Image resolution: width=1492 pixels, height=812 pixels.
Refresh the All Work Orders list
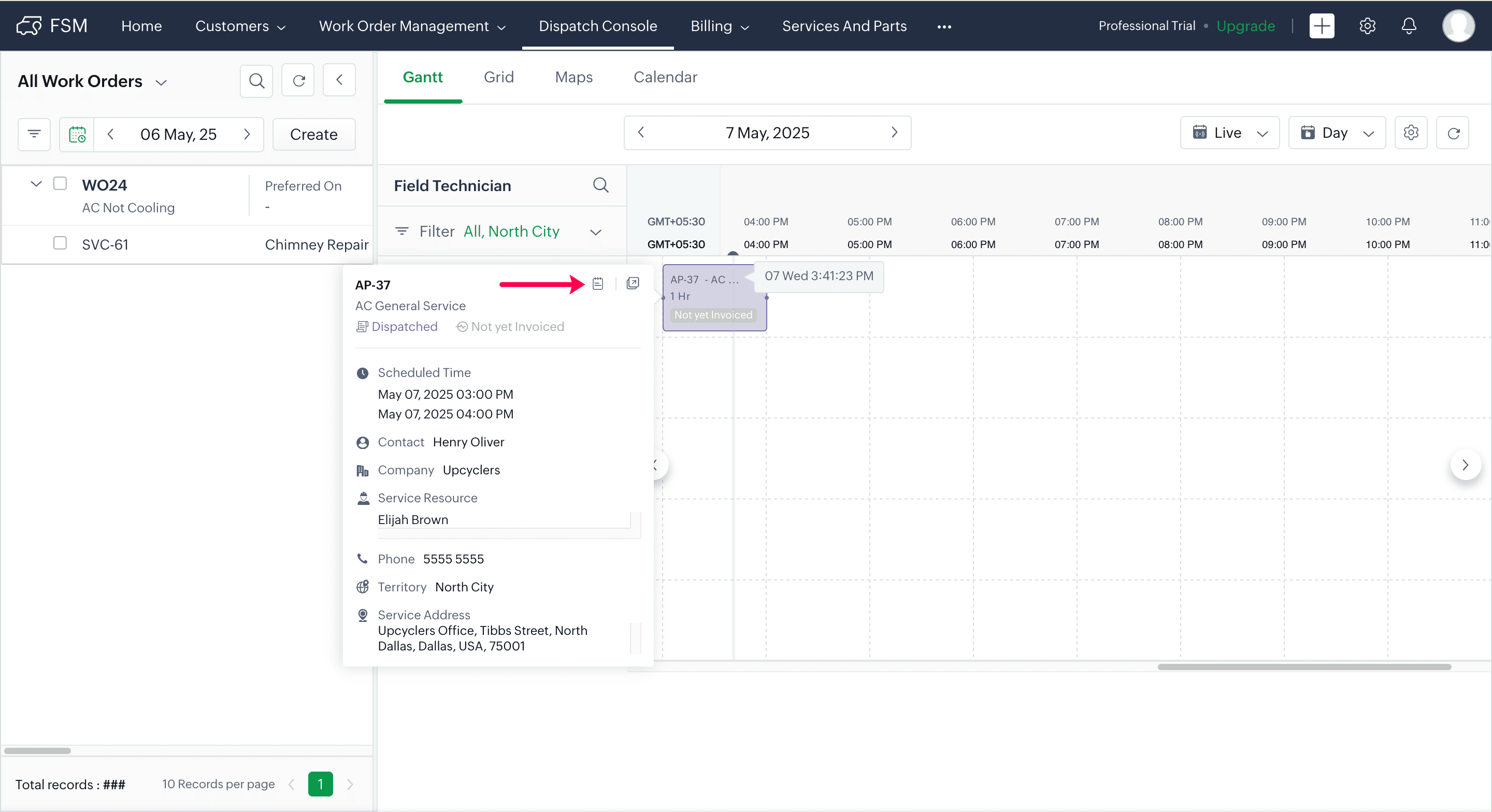(298, 81)
